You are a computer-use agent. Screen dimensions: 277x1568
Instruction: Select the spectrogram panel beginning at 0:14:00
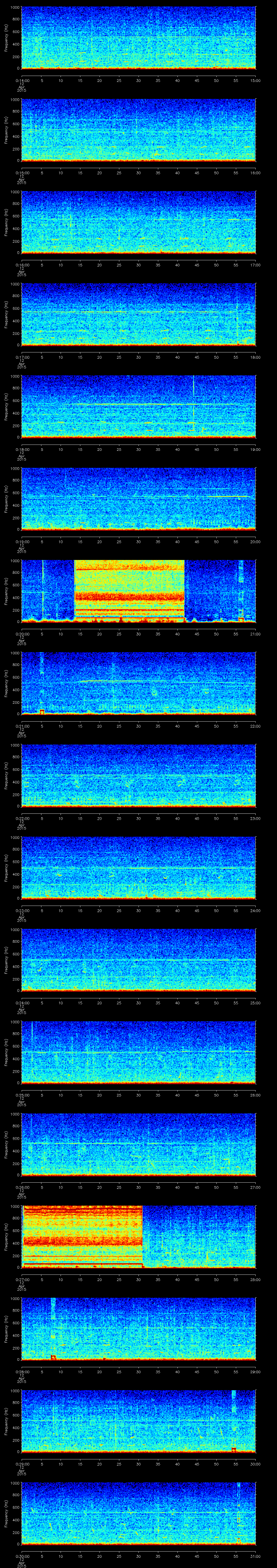(x=138, y=38)
